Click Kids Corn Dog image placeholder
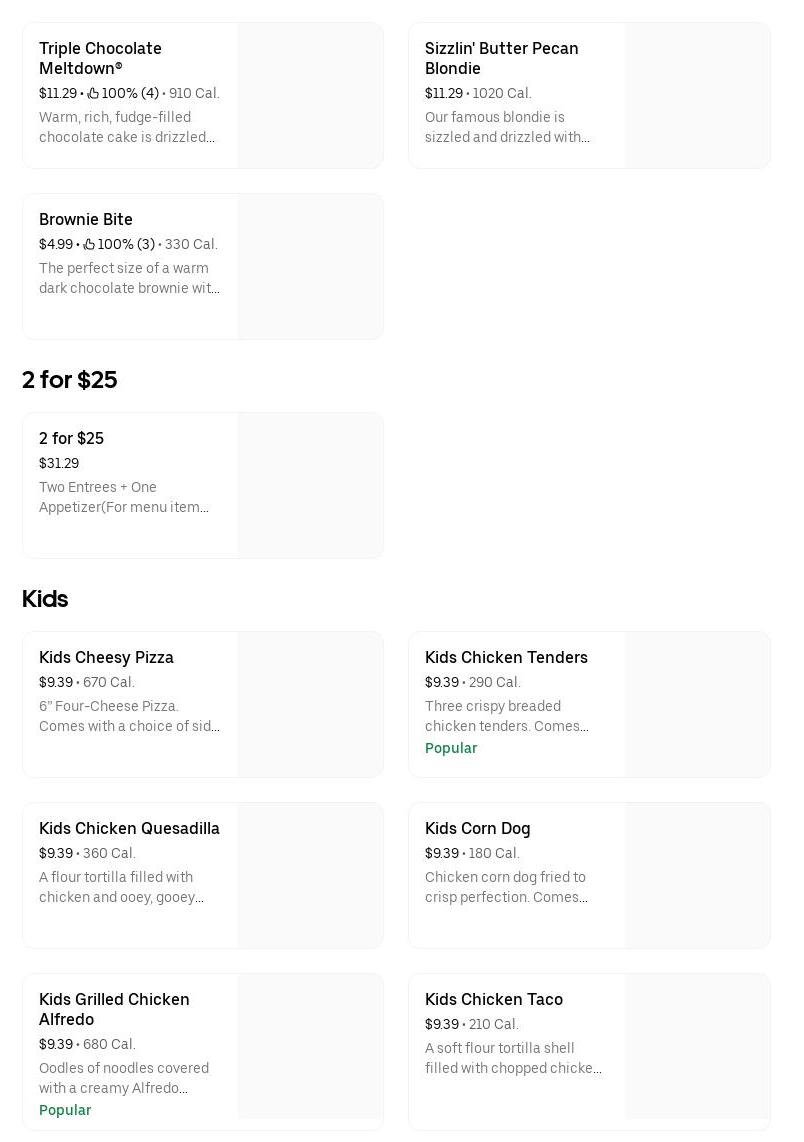This screenshot has height=1142, width=804. coord(697,876)
